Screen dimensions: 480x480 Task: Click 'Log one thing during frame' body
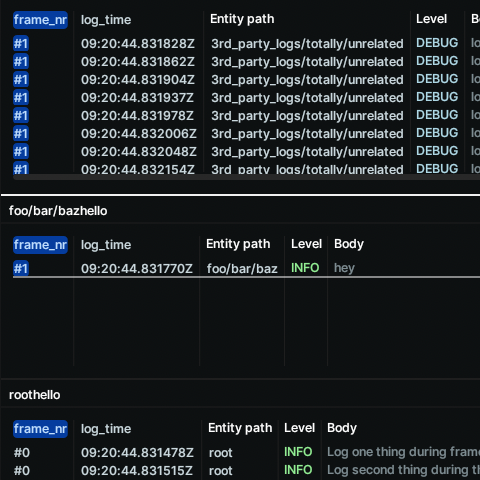point(403,452)
